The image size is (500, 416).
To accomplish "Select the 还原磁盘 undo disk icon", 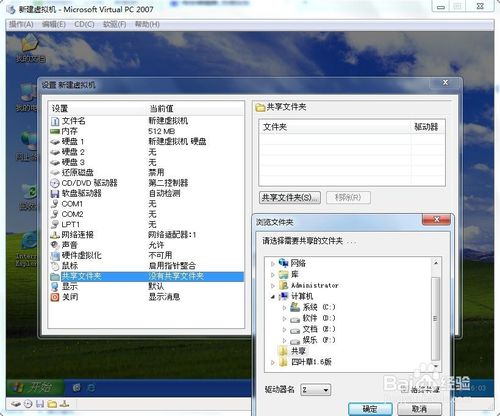I will (x=55, y=173).
